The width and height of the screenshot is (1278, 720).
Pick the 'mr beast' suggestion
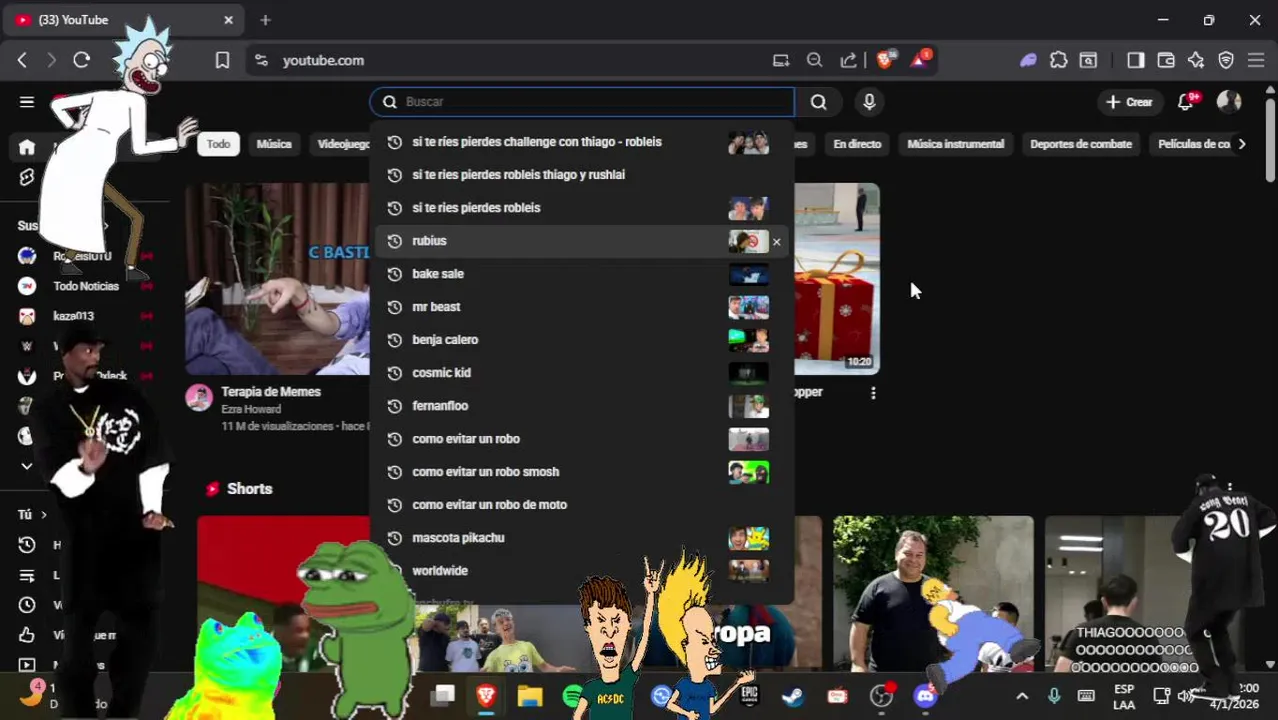pos(583,307)
